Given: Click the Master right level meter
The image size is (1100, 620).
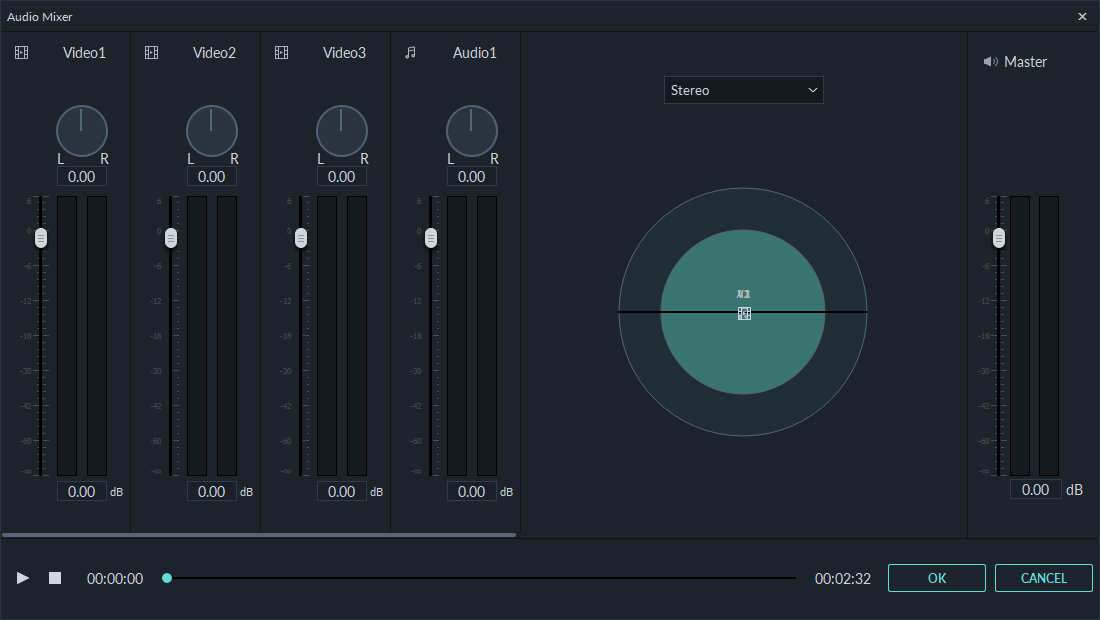Looking at the screenshot, I should click(x=1049, y=336).
